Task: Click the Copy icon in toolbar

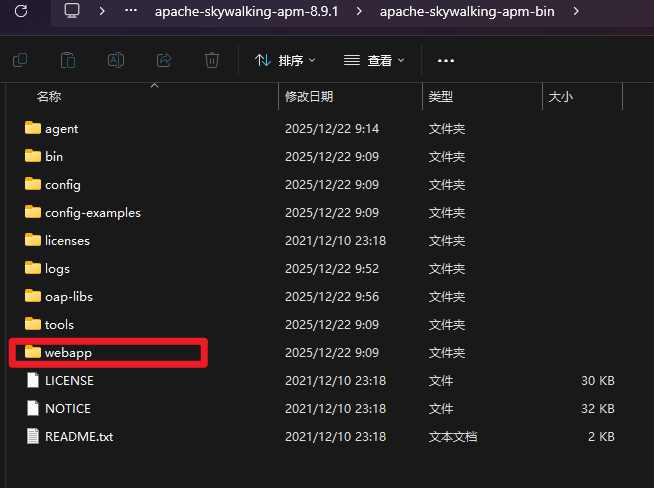Action: (x=20, y=60)
